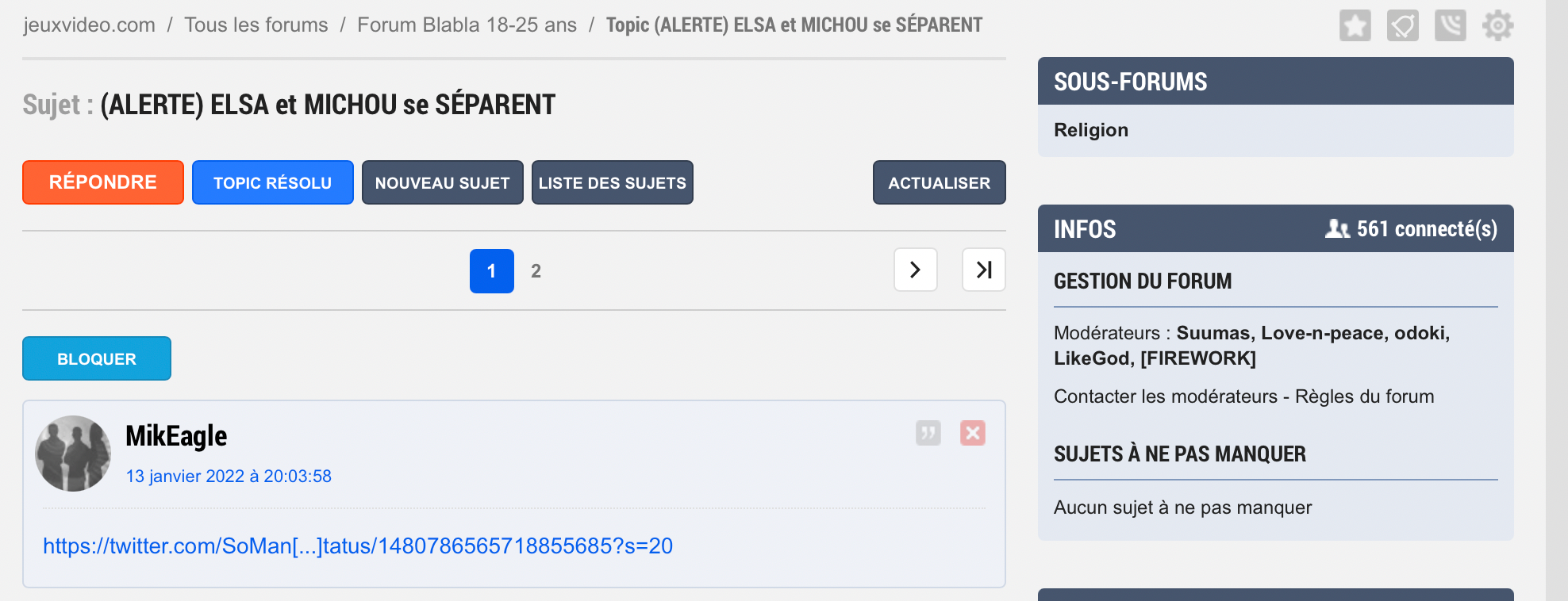Open LISTE DES SUJETS
The height and width of the screenshot is (601, 1568).
612,183
